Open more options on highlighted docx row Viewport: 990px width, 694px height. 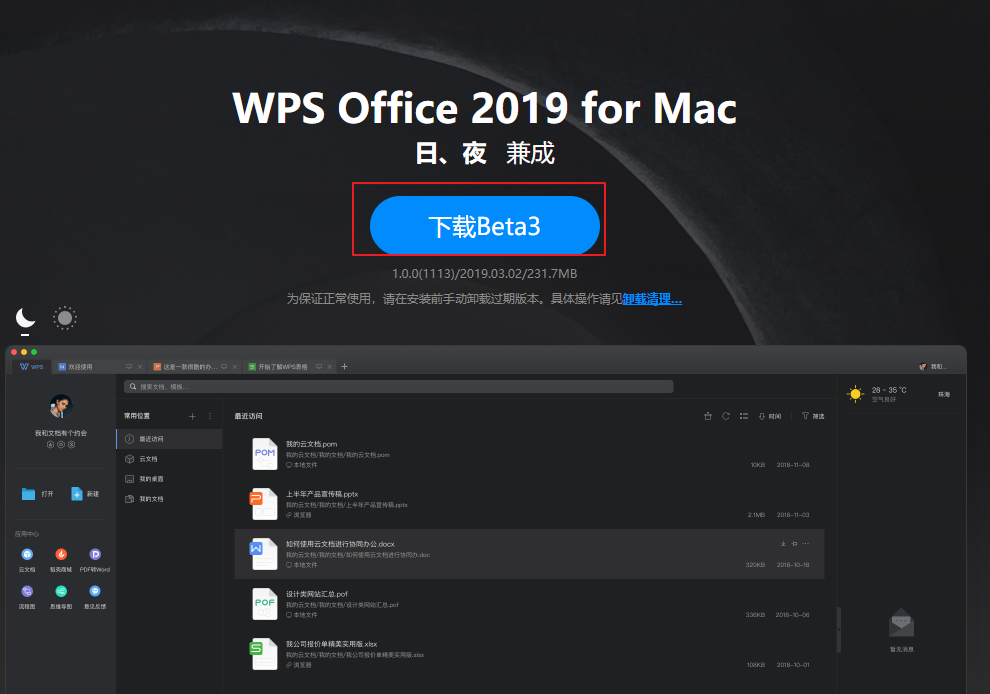806,544
